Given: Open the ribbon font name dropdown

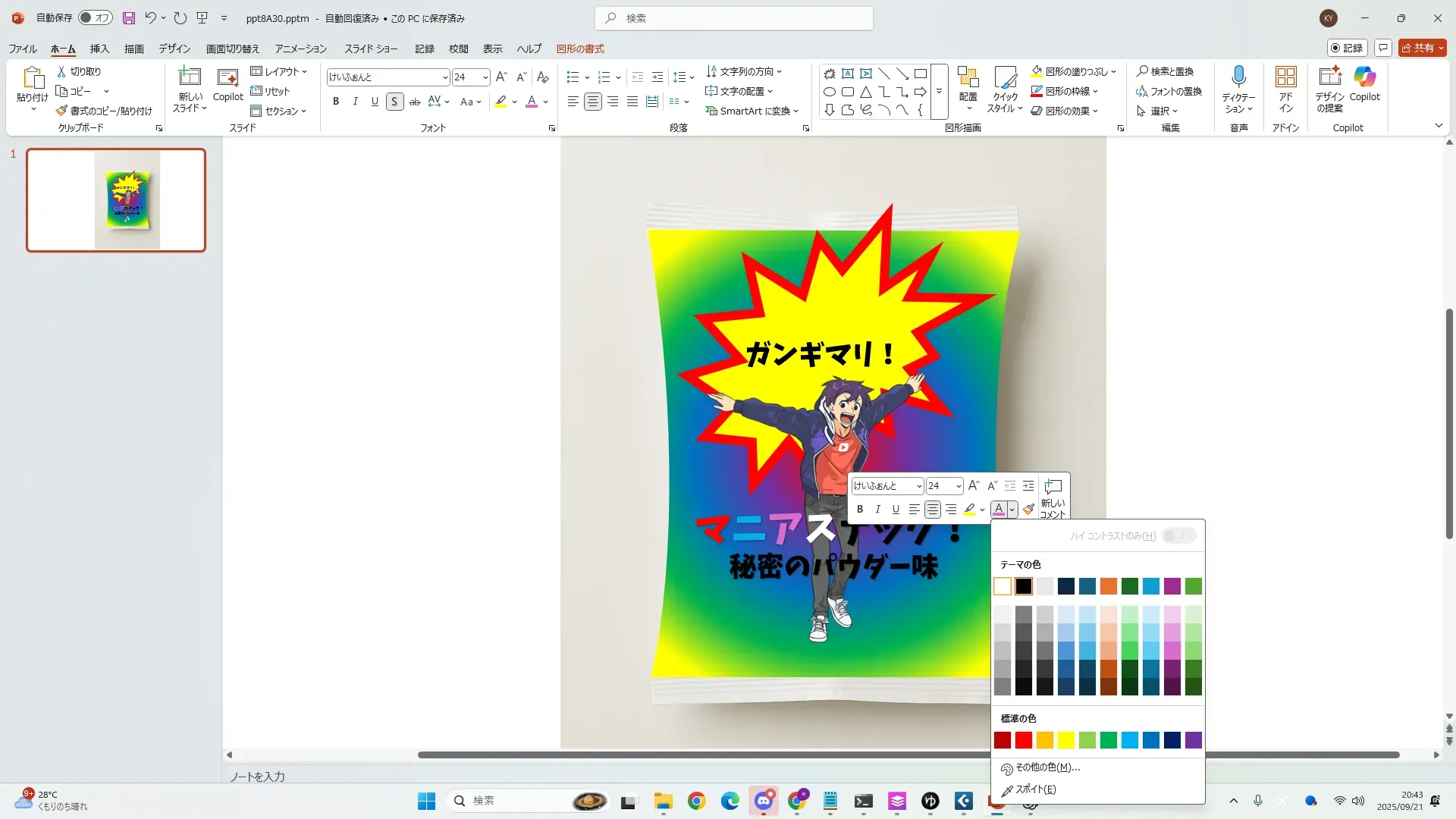Looking at the screenshot, I should pyautogui.click(x=445, y=77).
